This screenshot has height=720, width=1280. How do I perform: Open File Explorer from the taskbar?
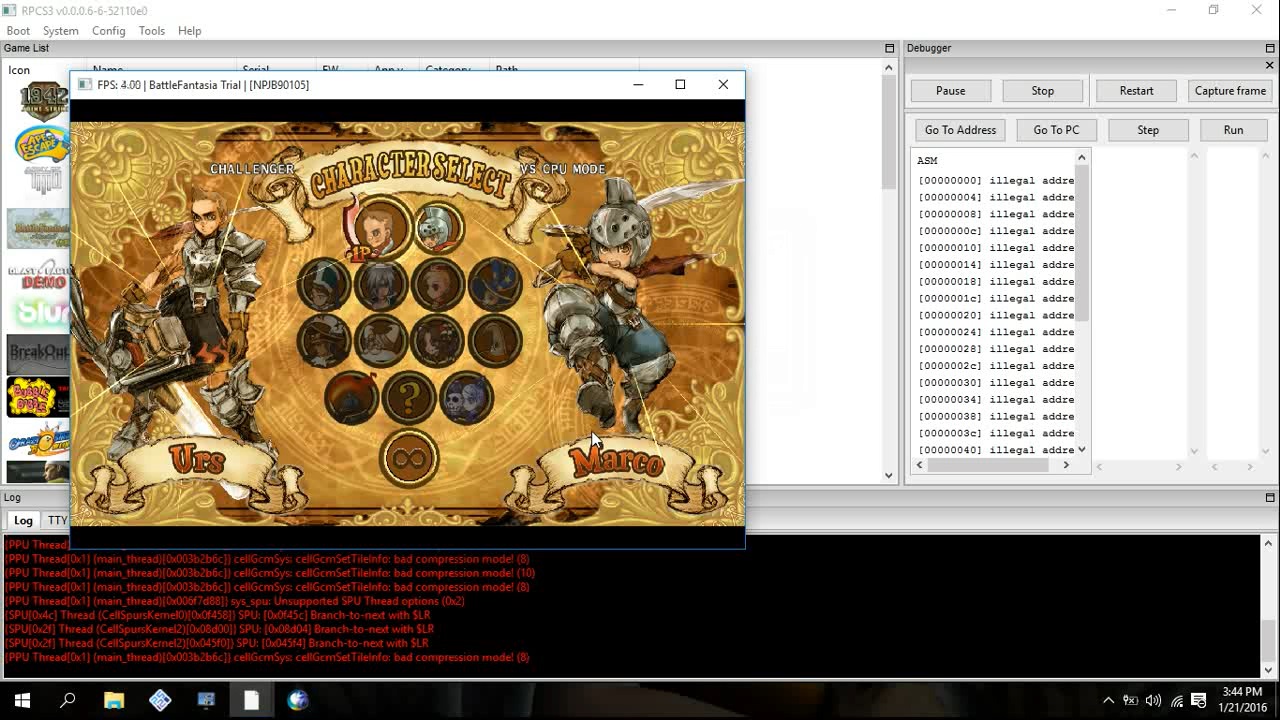[x=114, y=700]
